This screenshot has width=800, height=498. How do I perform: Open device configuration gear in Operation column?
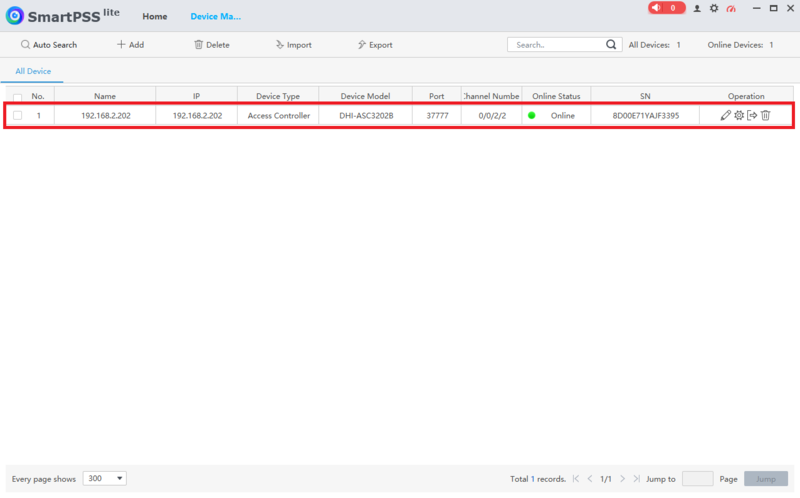[739, 115]
